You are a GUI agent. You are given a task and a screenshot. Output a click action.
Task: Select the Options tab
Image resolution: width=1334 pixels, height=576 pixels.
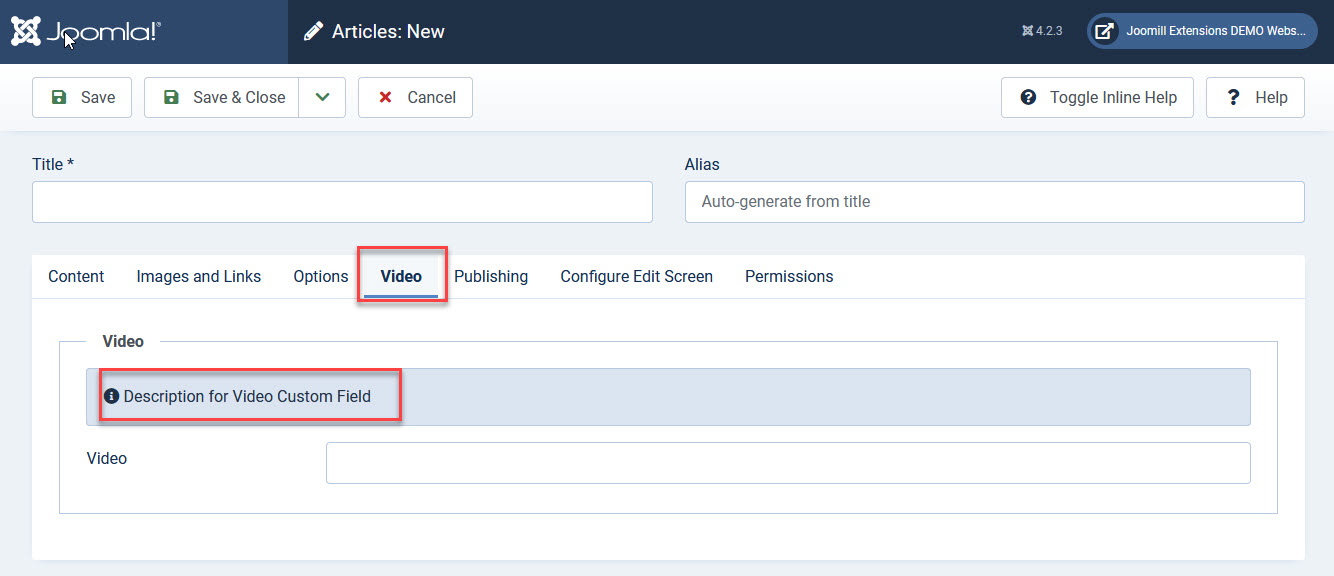pyautogui.click(x=320, y=277)
